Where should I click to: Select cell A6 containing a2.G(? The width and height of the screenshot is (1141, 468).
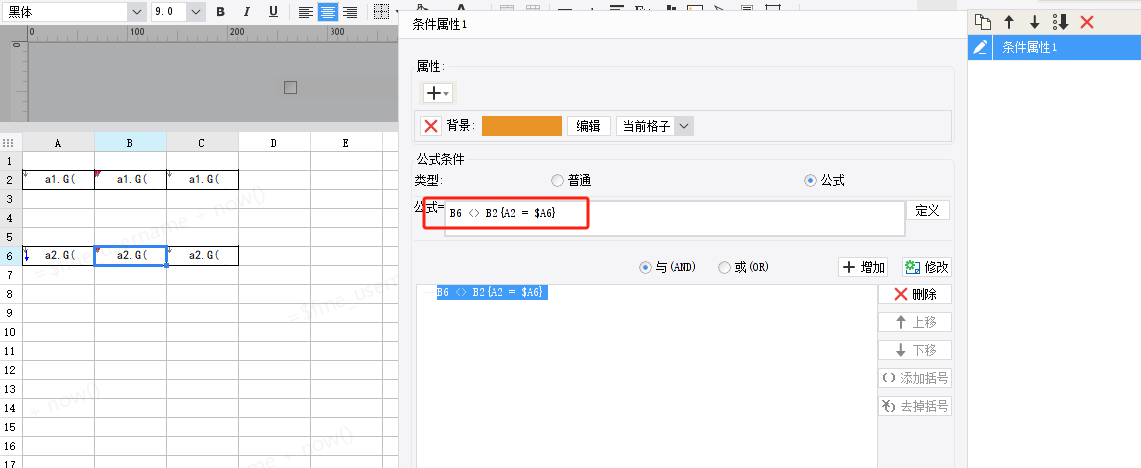(58, 255)
